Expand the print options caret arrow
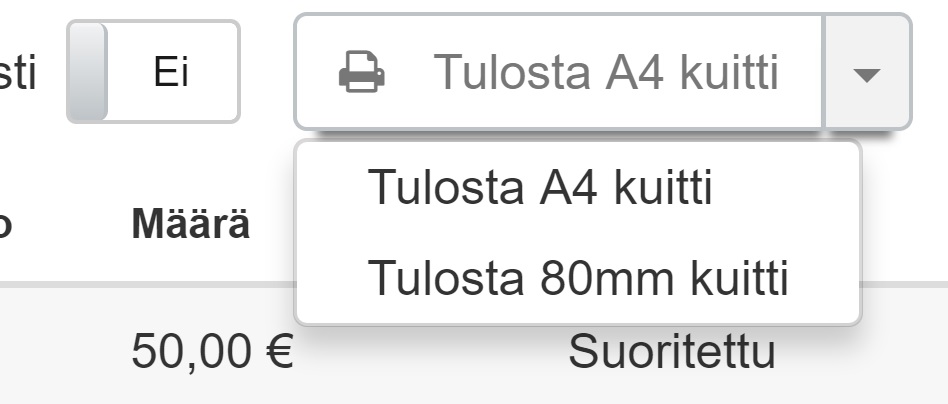This screenshot has width=948, height=404. click(867, 73)
